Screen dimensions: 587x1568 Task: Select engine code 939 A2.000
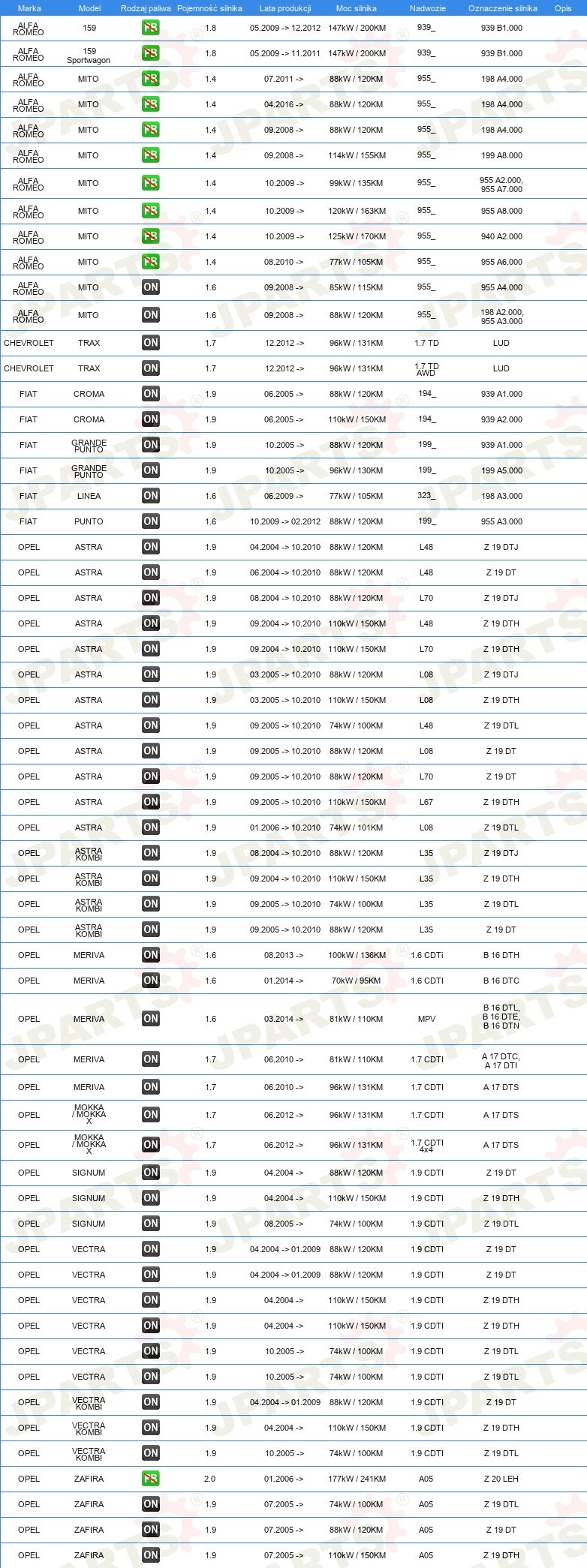click(501, 419)
